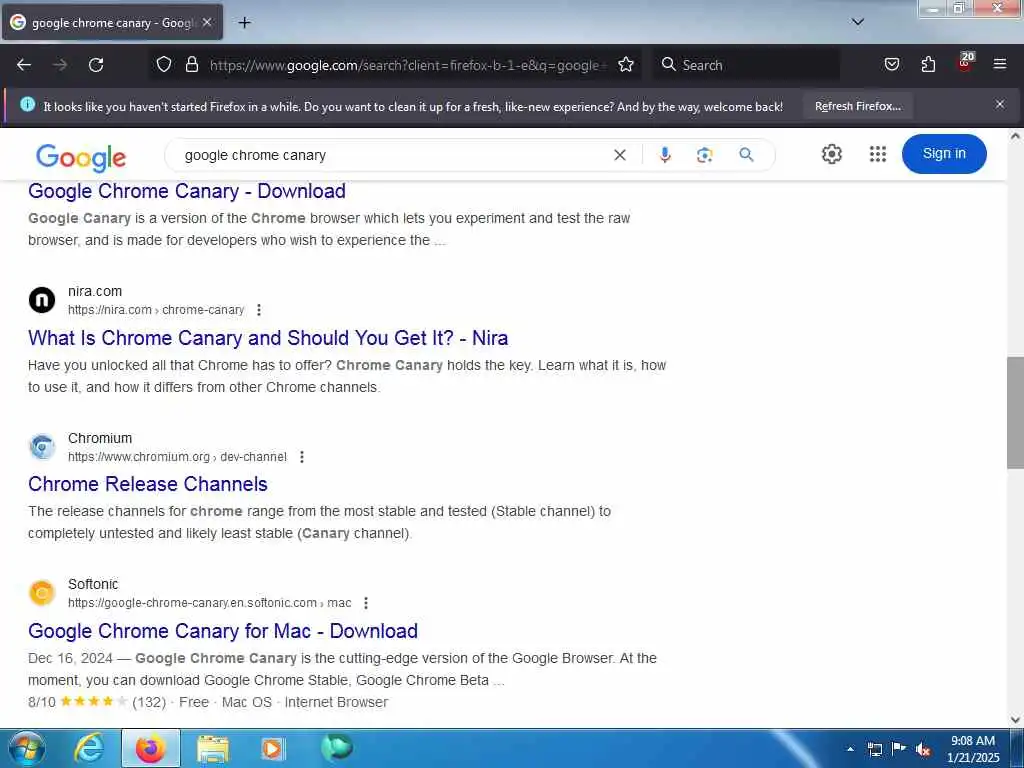Close the google chrome canary tab
Screen dimensions: 1024x768
click(206, 22)
